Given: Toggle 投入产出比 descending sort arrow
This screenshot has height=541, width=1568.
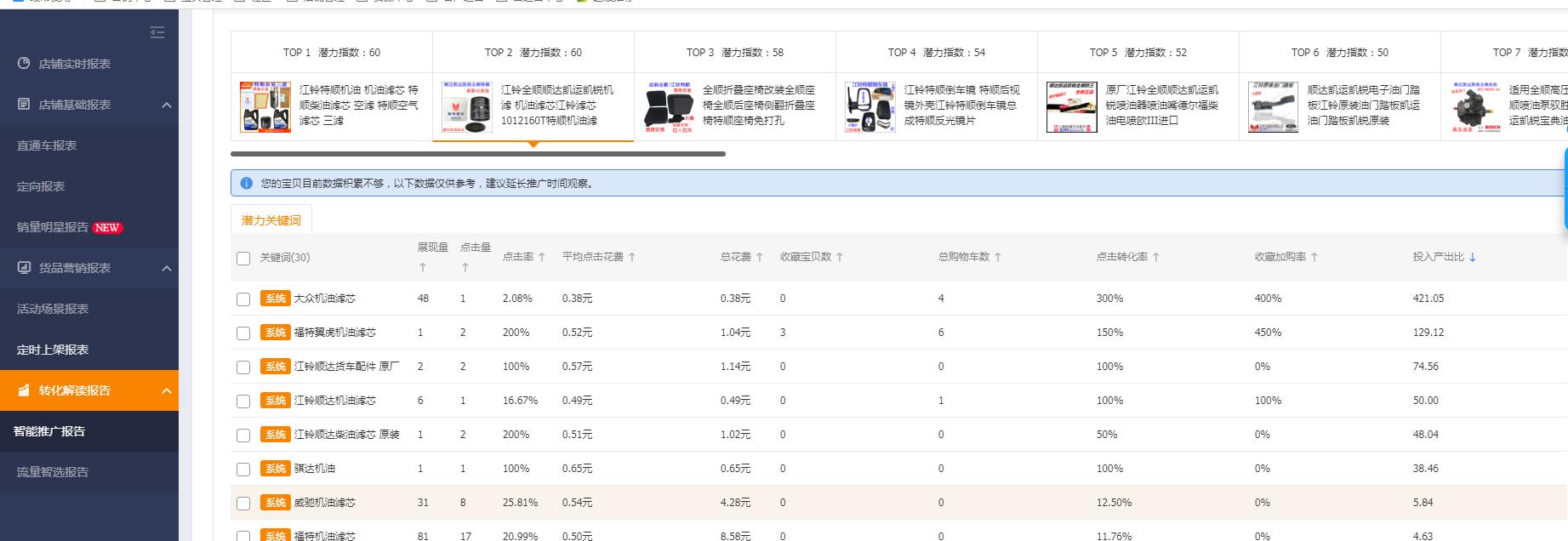Looking at the screenshot, I should pos(1473,257).
